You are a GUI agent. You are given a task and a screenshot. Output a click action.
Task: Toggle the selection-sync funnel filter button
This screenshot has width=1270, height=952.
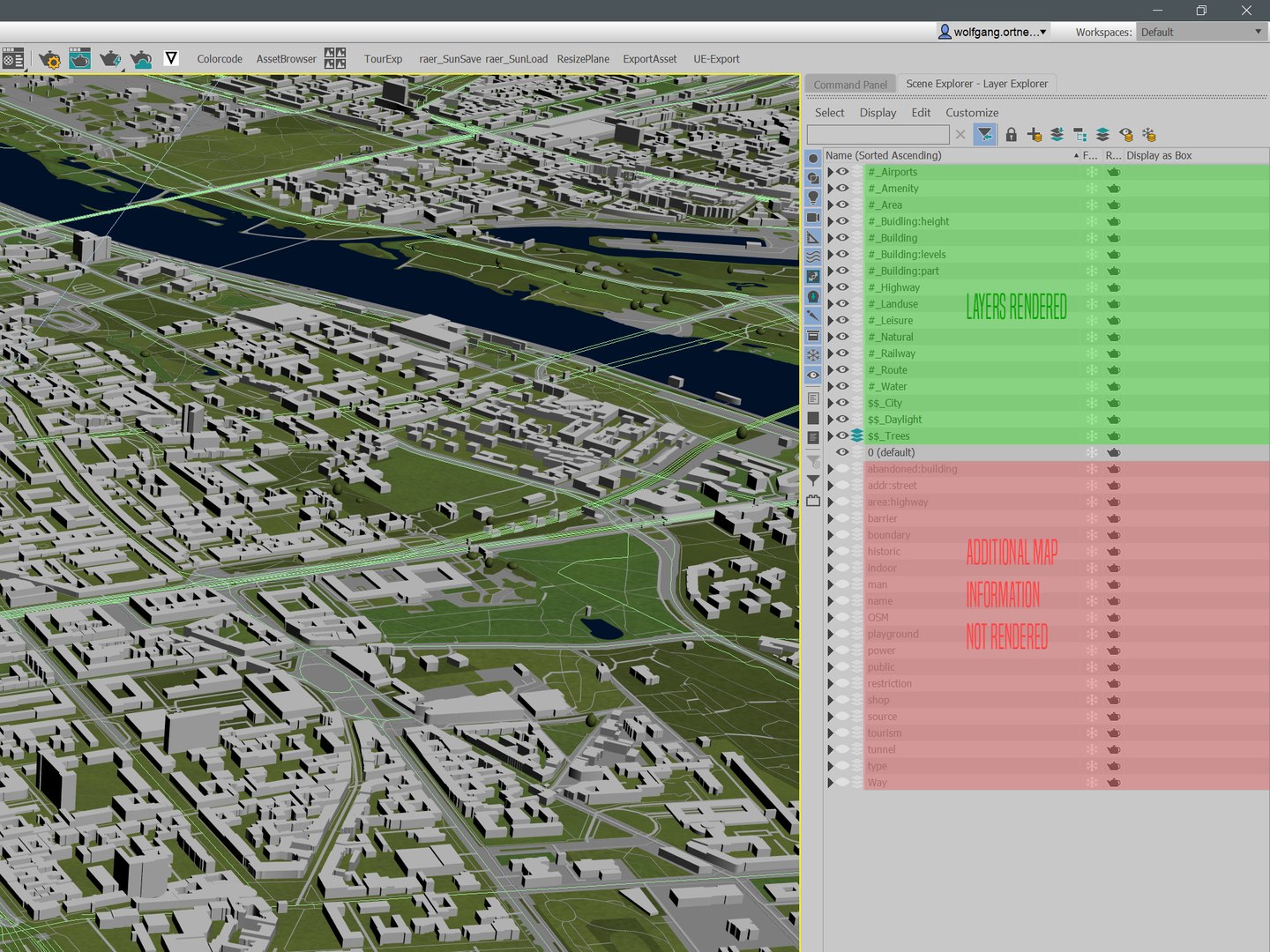tap(985, 135)
